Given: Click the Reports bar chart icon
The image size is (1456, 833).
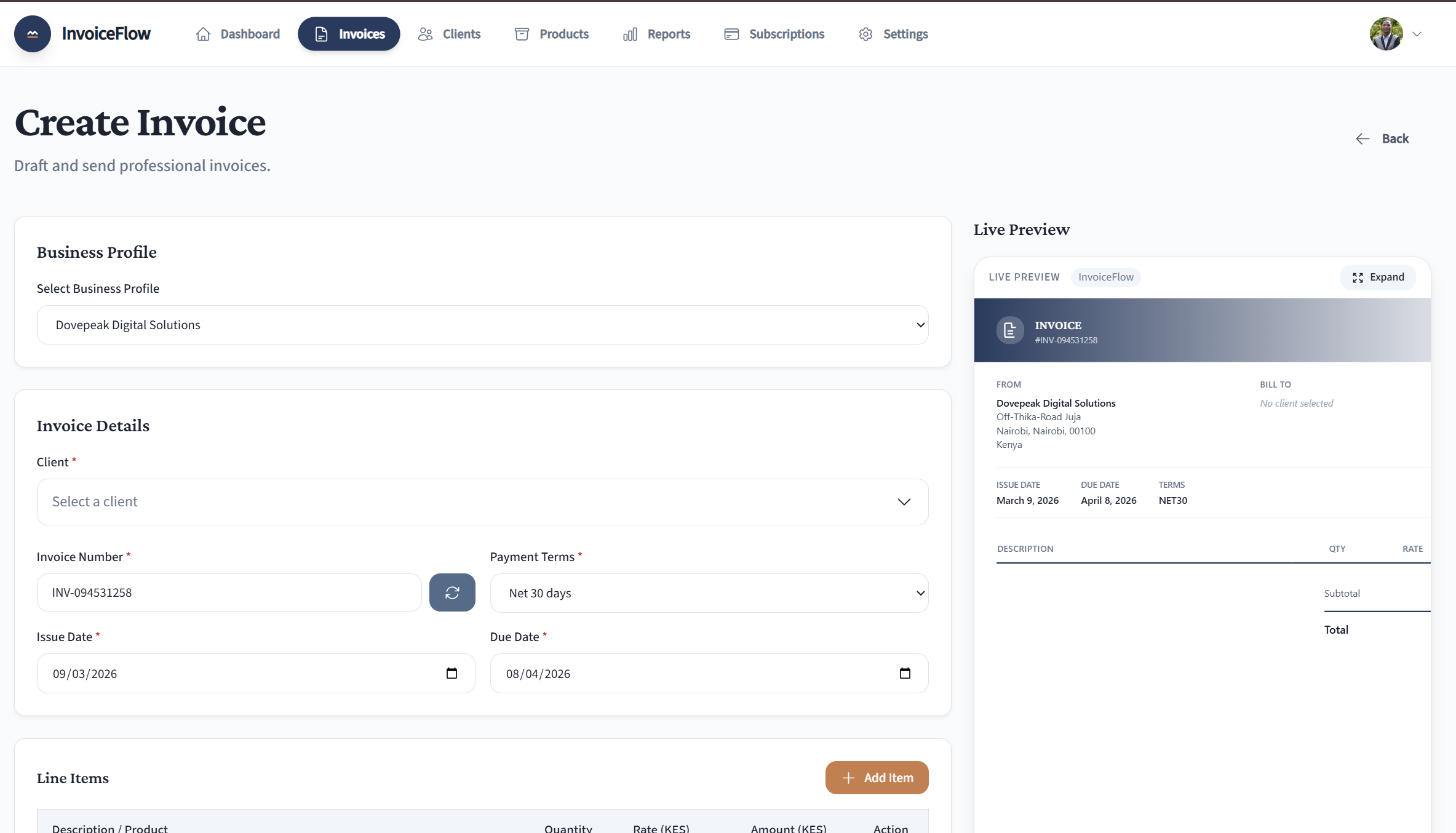Looking at the screenshot, I should [630, 34].
